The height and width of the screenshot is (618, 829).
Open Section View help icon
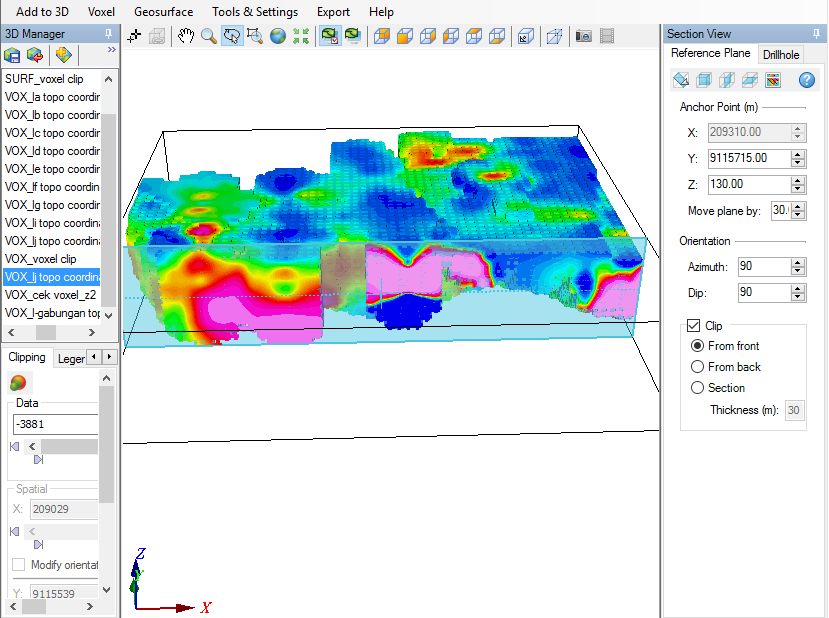806,80
